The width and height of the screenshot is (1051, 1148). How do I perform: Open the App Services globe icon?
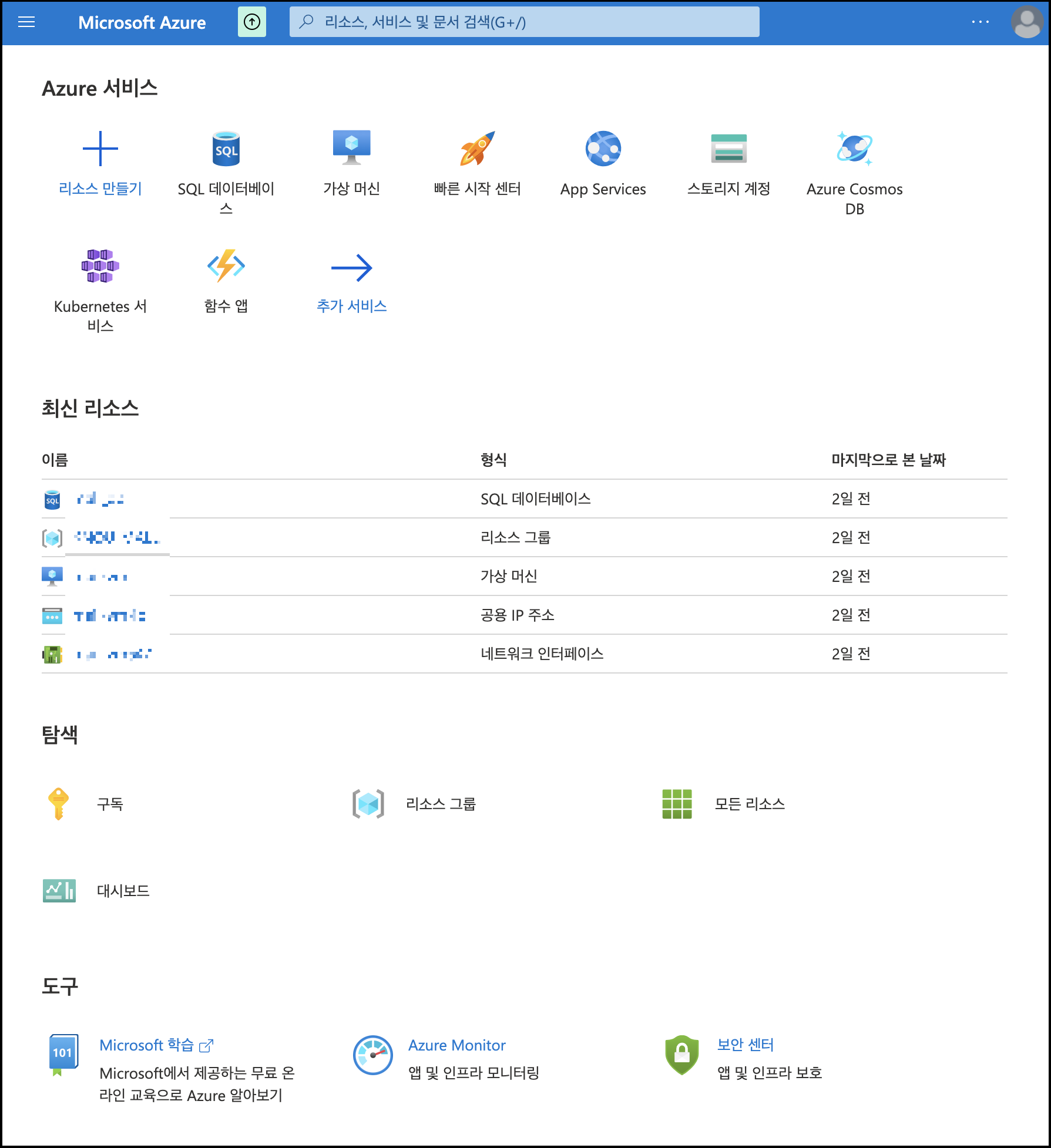(x=603, y=149)
